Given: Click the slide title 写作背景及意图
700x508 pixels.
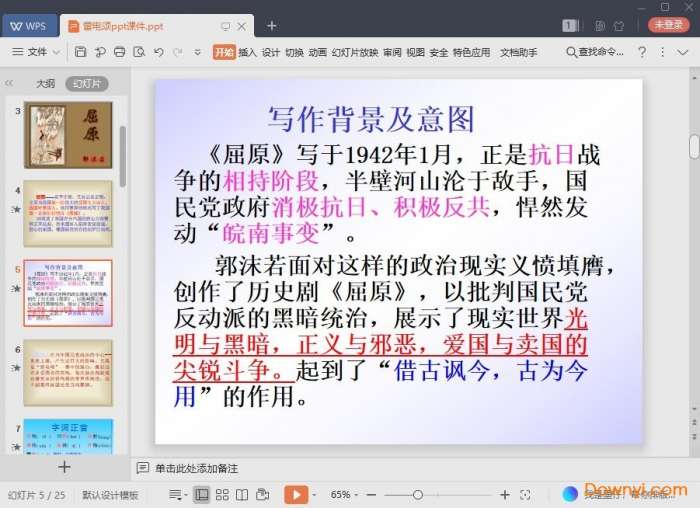Looking at the screenshot, I should click(x=371, y=119).
